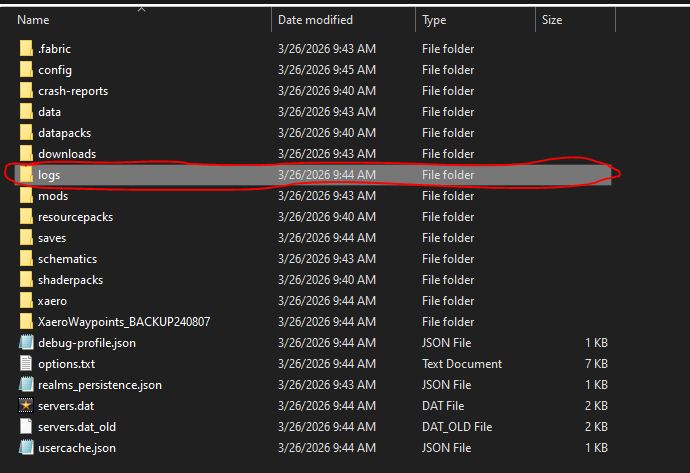
Task: Select the options.txt document icon
Action: [x=26, y=364]
